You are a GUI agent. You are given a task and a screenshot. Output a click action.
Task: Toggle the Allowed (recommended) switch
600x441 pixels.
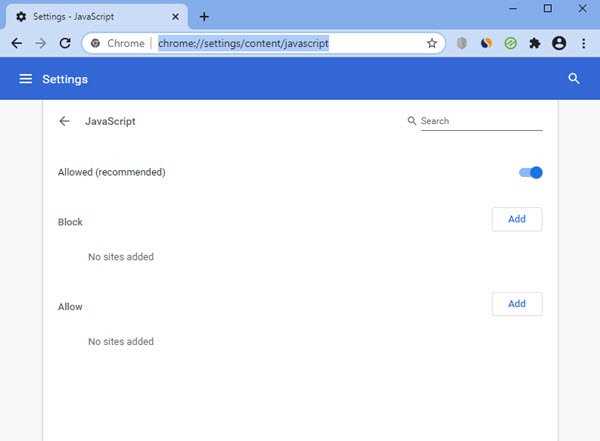coord(531,173)
